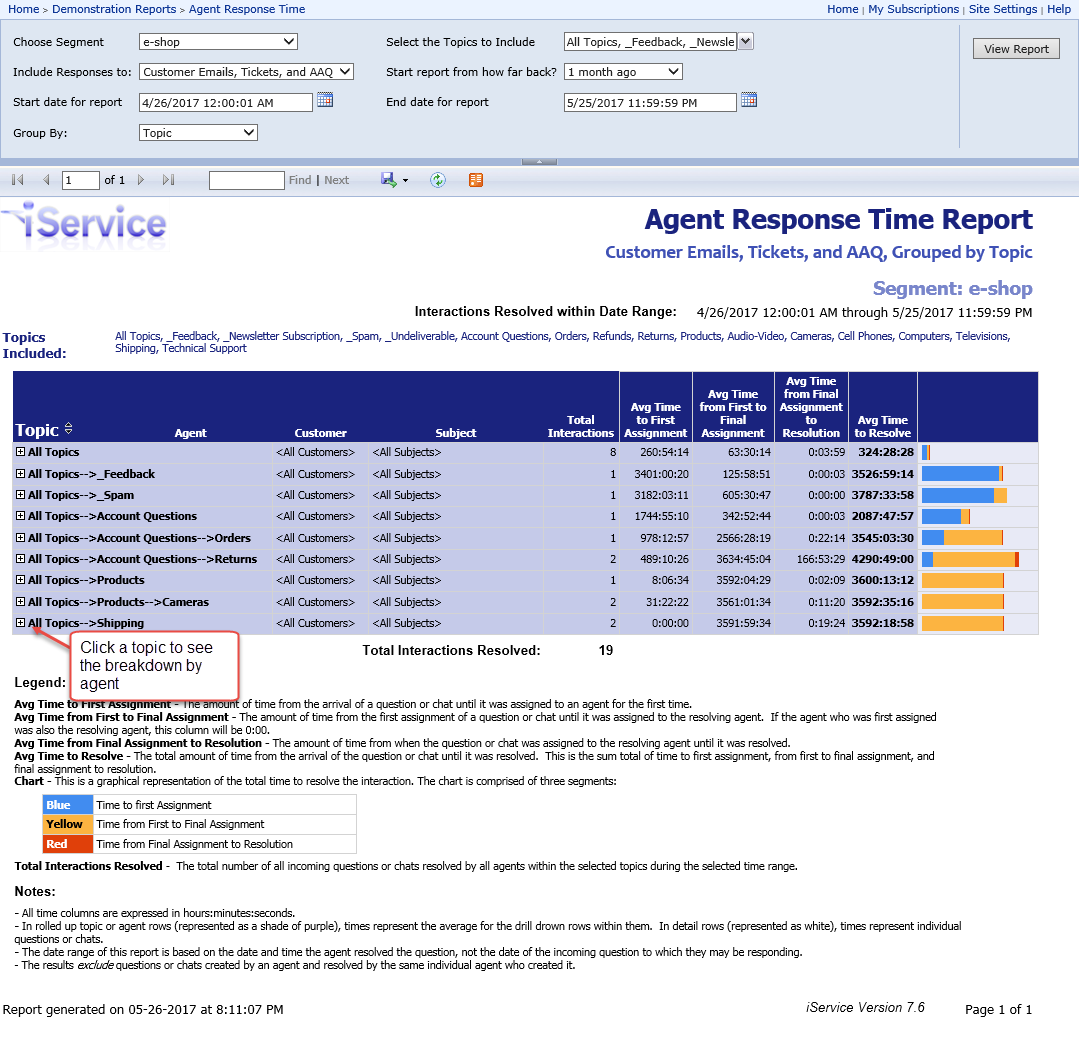Open Site Settings in the top bar
This screenshot has height=1040, width=1079.
pos(1003,9)
